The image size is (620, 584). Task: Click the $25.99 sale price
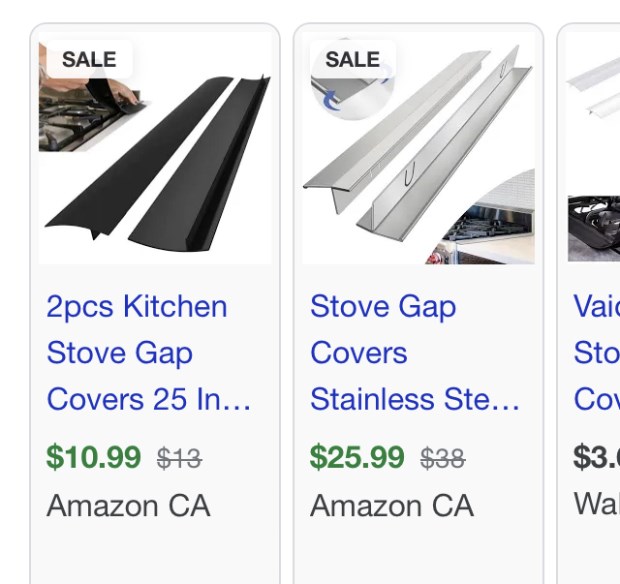pos(357,457)
